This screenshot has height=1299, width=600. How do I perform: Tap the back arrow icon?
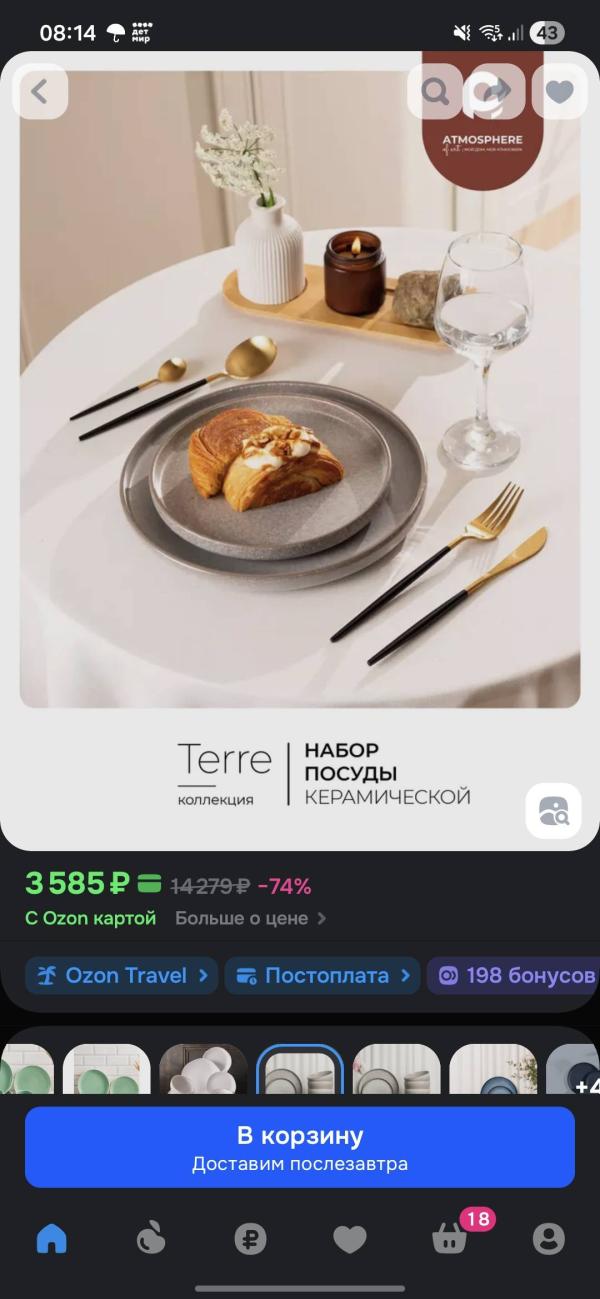(40, 92)
